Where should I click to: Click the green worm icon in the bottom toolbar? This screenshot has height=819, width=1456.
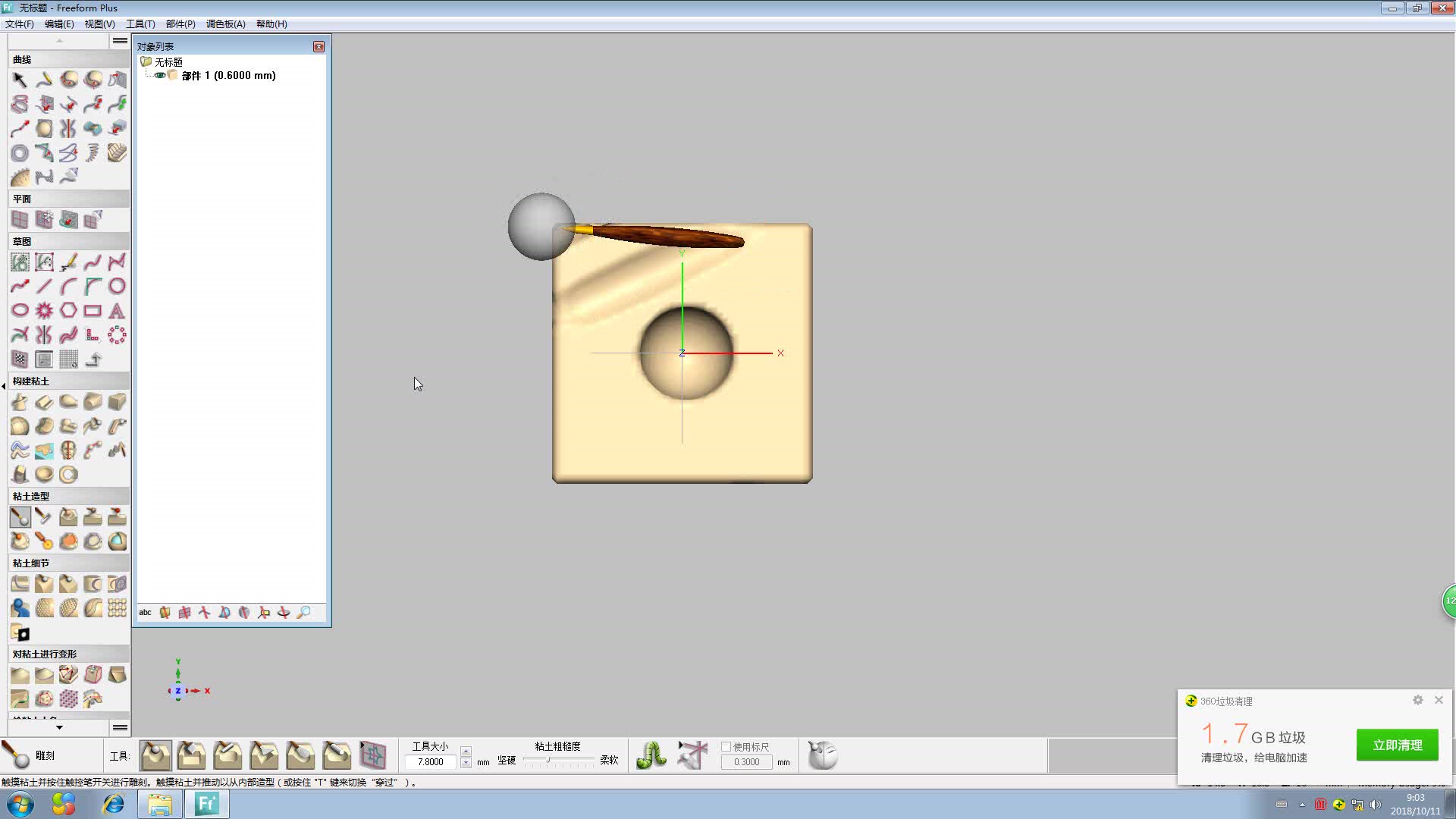point(651,755)
